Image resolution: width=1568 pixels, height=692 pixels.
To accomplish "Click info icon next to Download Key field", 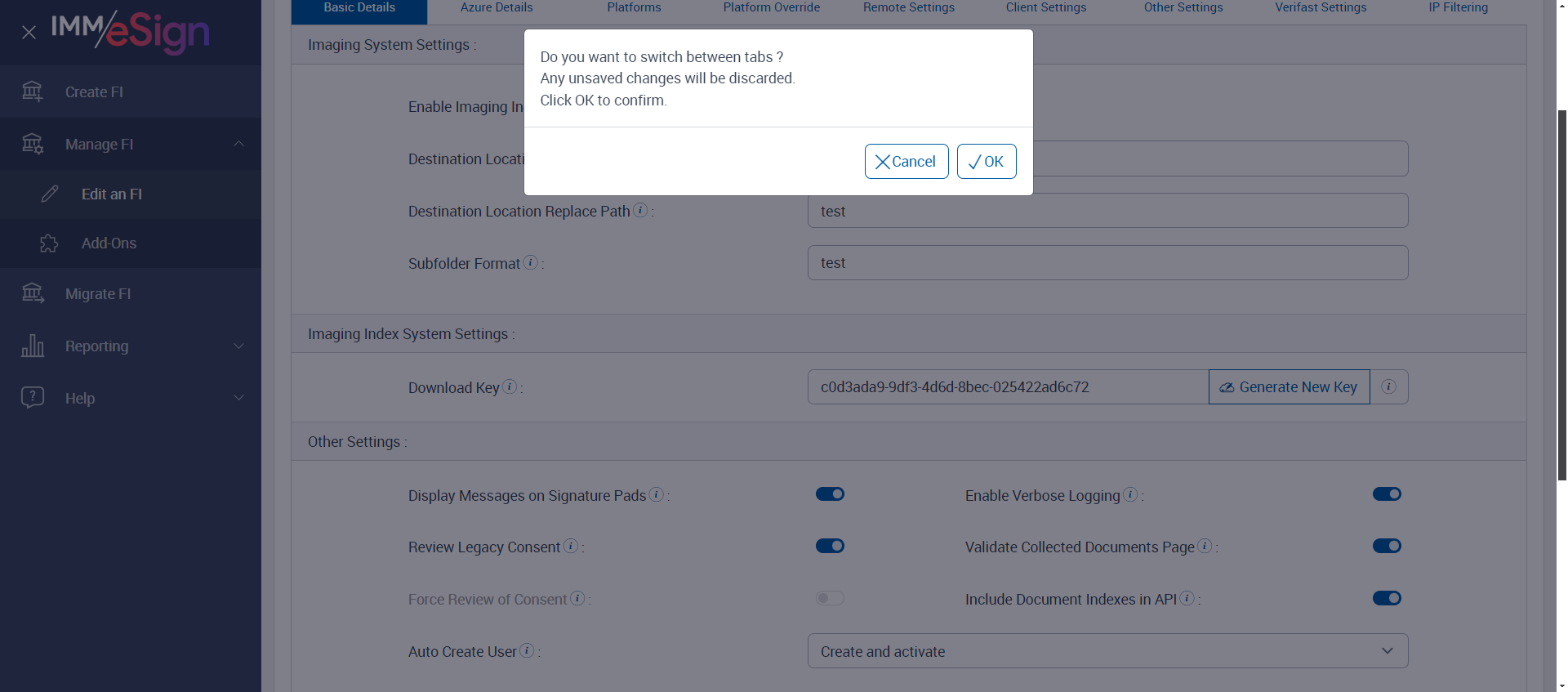I will click(510, 386).
